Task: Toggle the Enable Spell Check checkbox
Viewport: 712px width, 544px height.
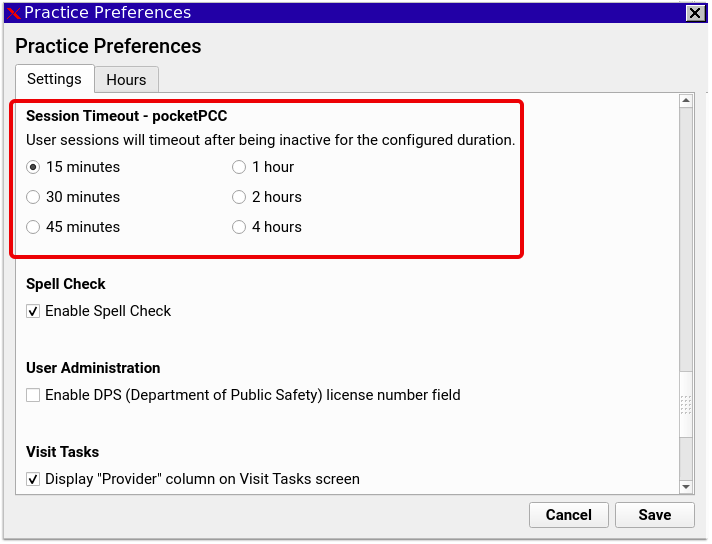Action: [33, 311]
